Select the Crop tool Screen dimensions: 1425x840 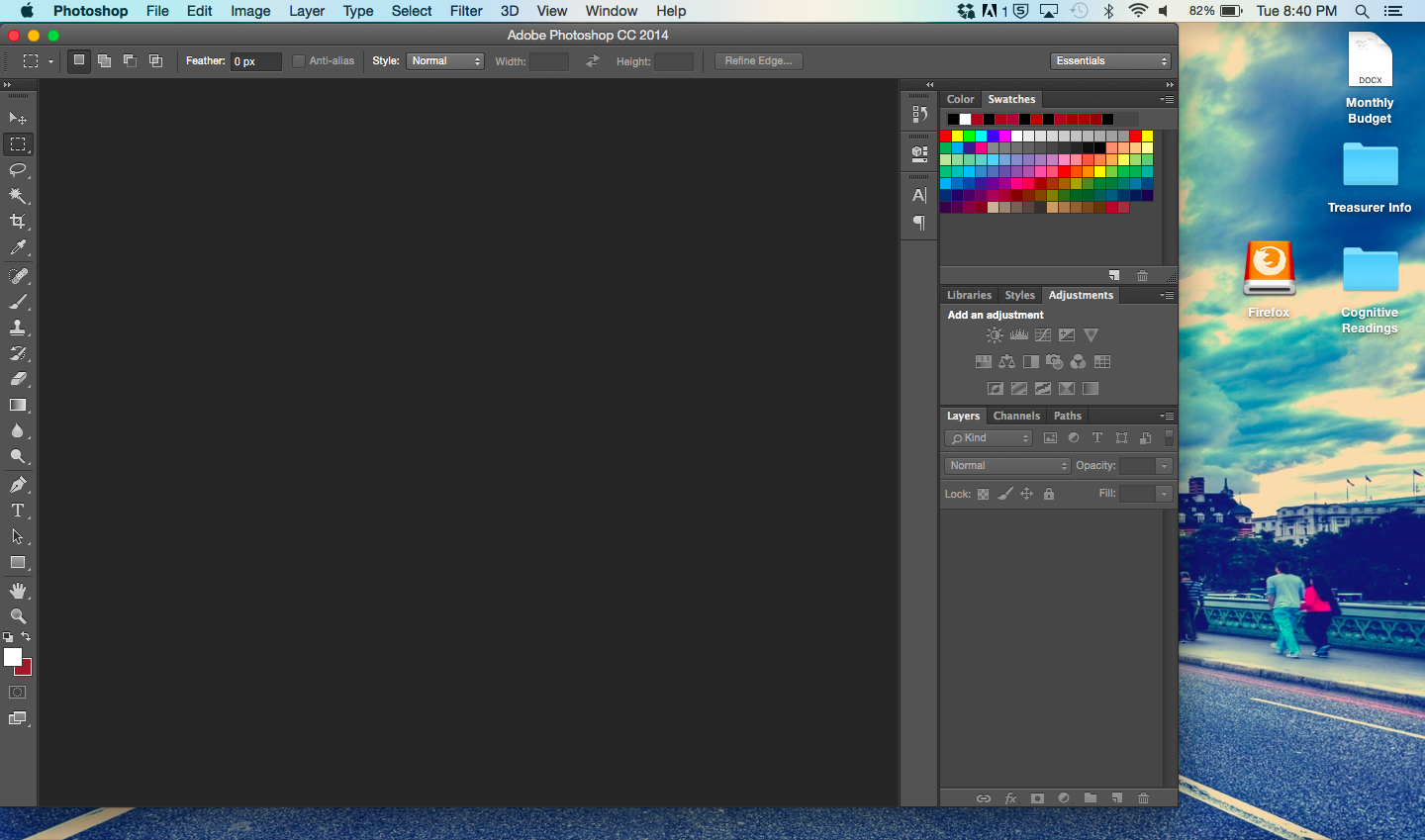click(18, 222)
